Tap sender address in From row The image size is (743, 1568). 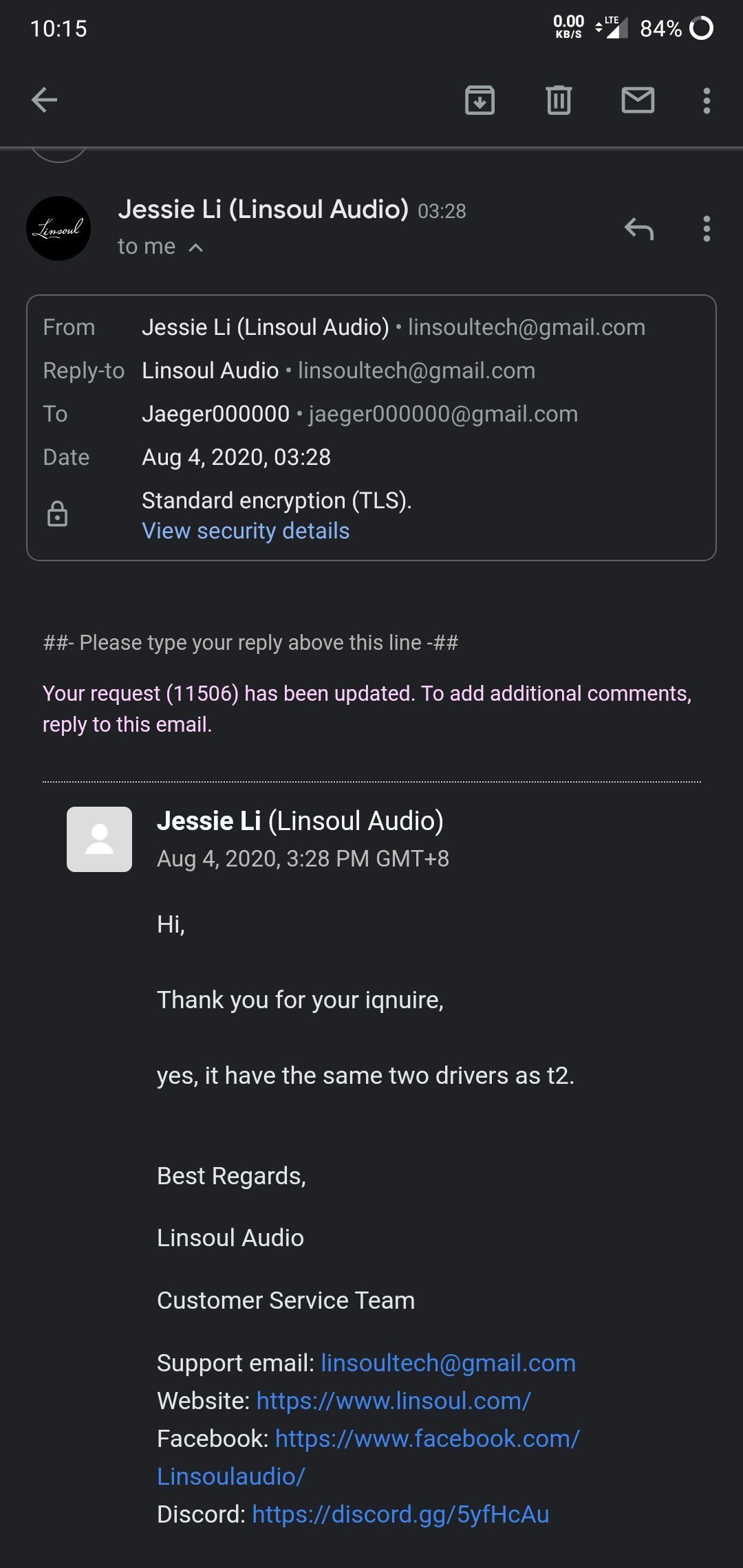point(526,327)
